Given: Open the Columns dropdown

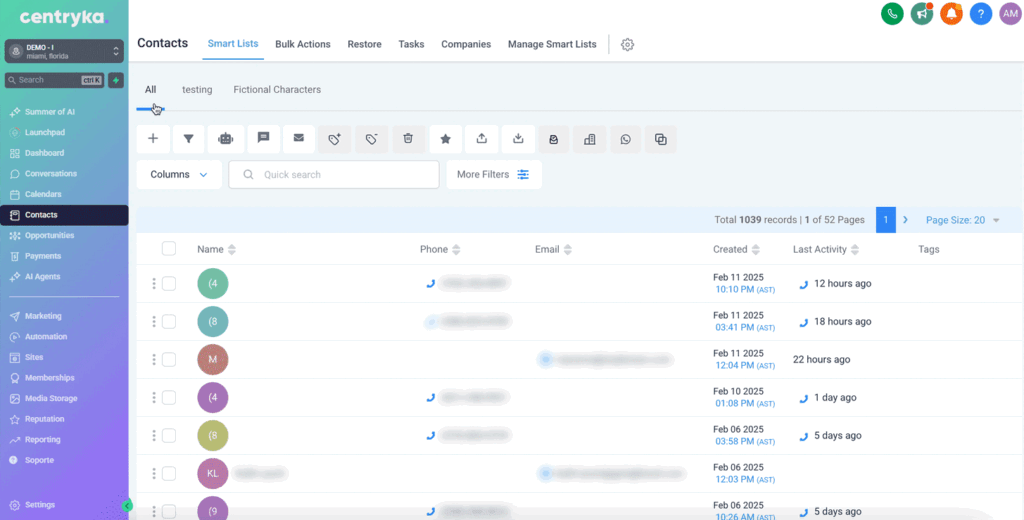Looking at the screenshot, I should pos(179,174).
